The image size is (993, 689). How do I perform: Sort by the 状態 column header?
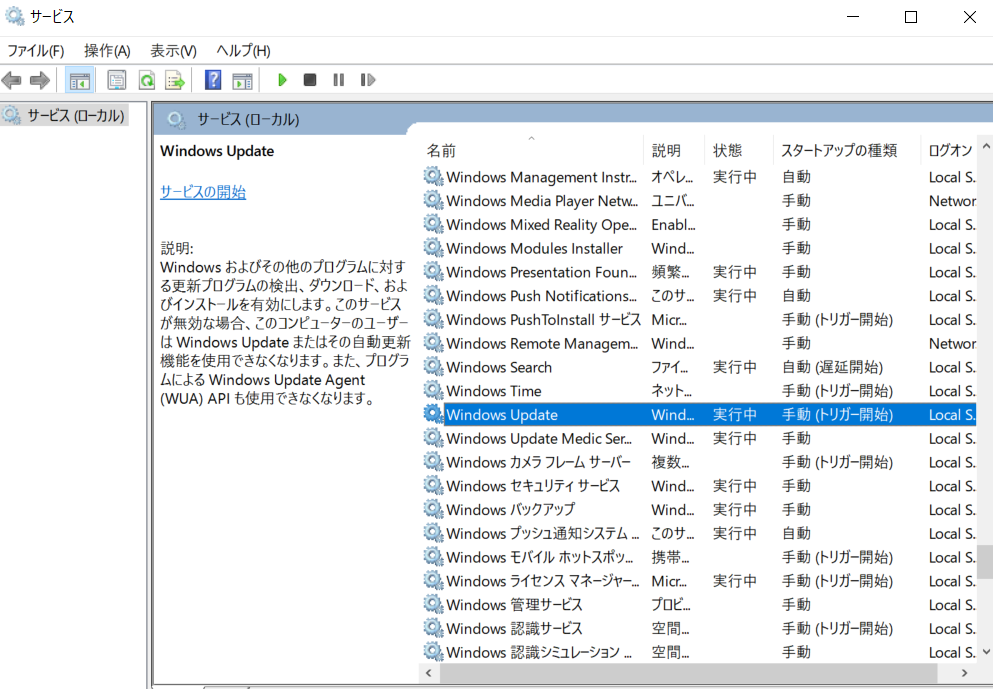pos(738,151)
